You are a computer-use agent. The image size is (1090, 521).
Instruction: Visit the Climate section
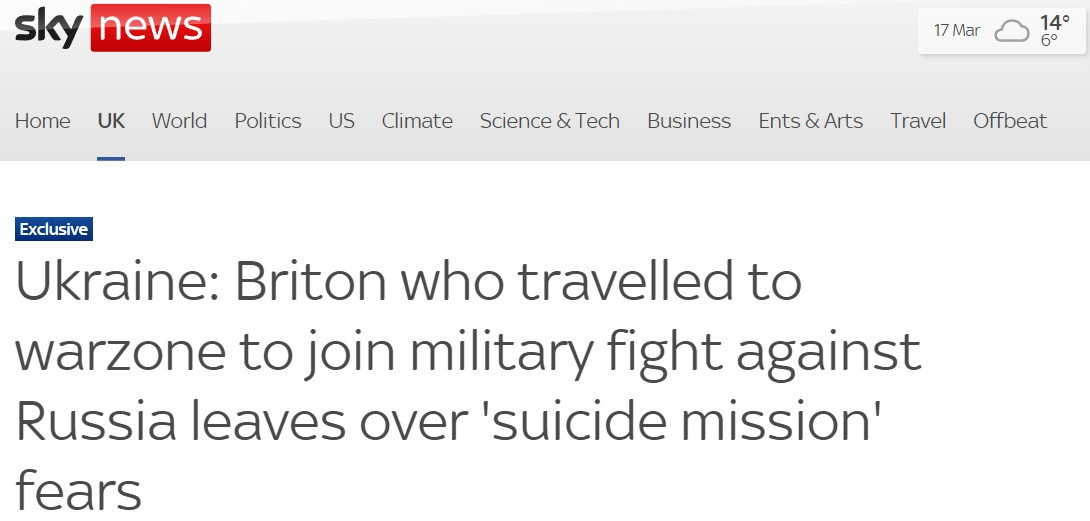(x=417, y=121)
